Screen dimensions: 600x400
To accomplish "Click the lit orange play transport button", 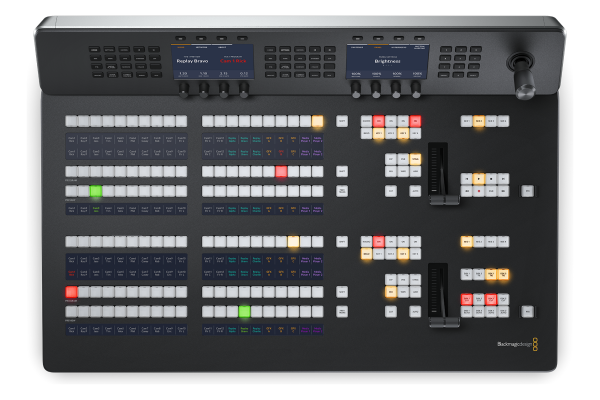I will tap(478, 178).
